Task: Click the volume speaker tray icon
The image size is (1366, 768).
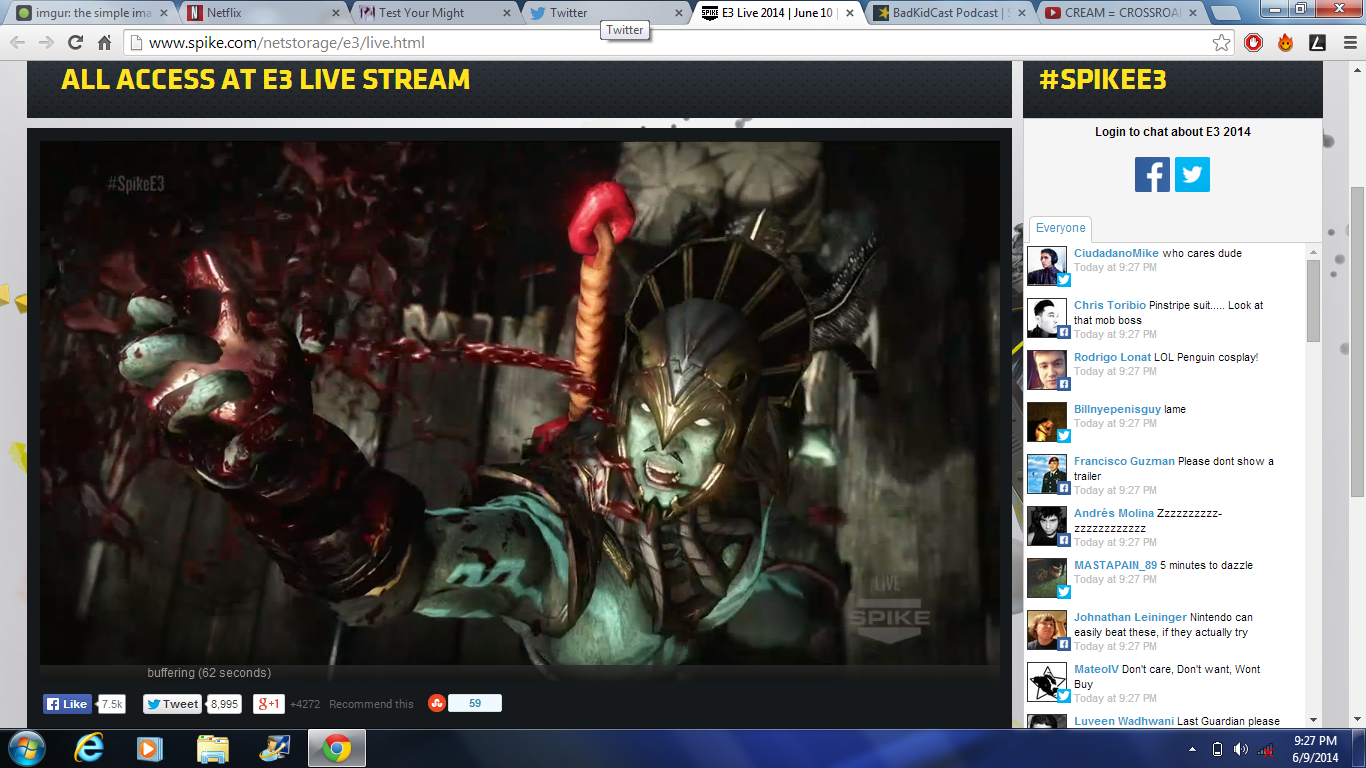Action: [x=1241, y=749]
